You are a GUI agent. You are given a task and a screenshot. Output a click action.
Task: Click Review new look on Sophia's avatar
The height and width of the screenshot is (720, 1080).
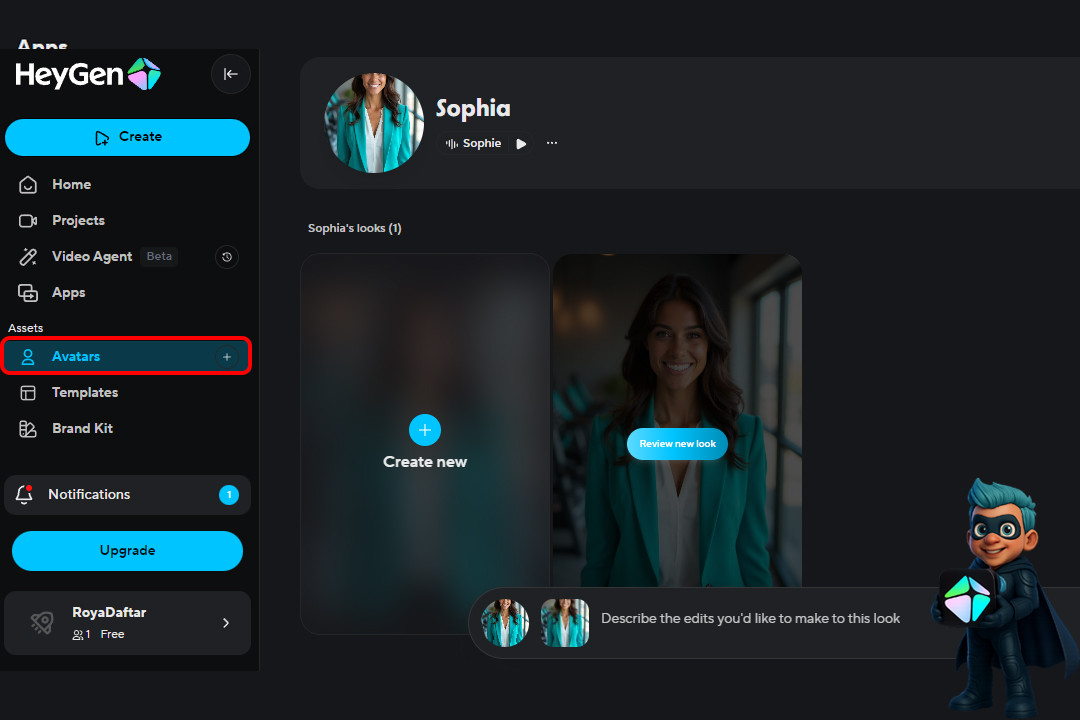[x=677, y=443]
